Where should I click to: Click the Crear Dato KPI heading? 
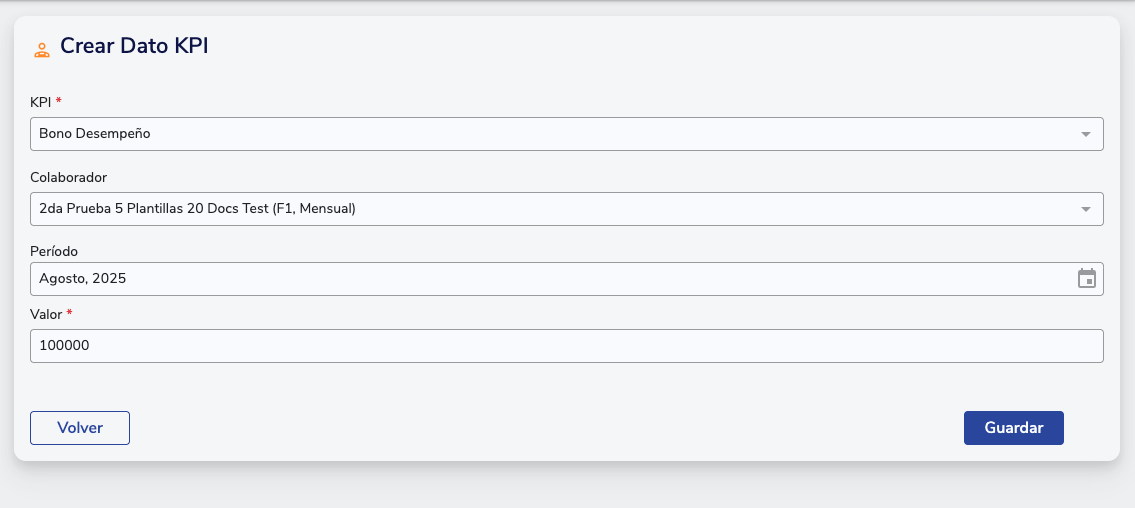(x=134, y=46)
